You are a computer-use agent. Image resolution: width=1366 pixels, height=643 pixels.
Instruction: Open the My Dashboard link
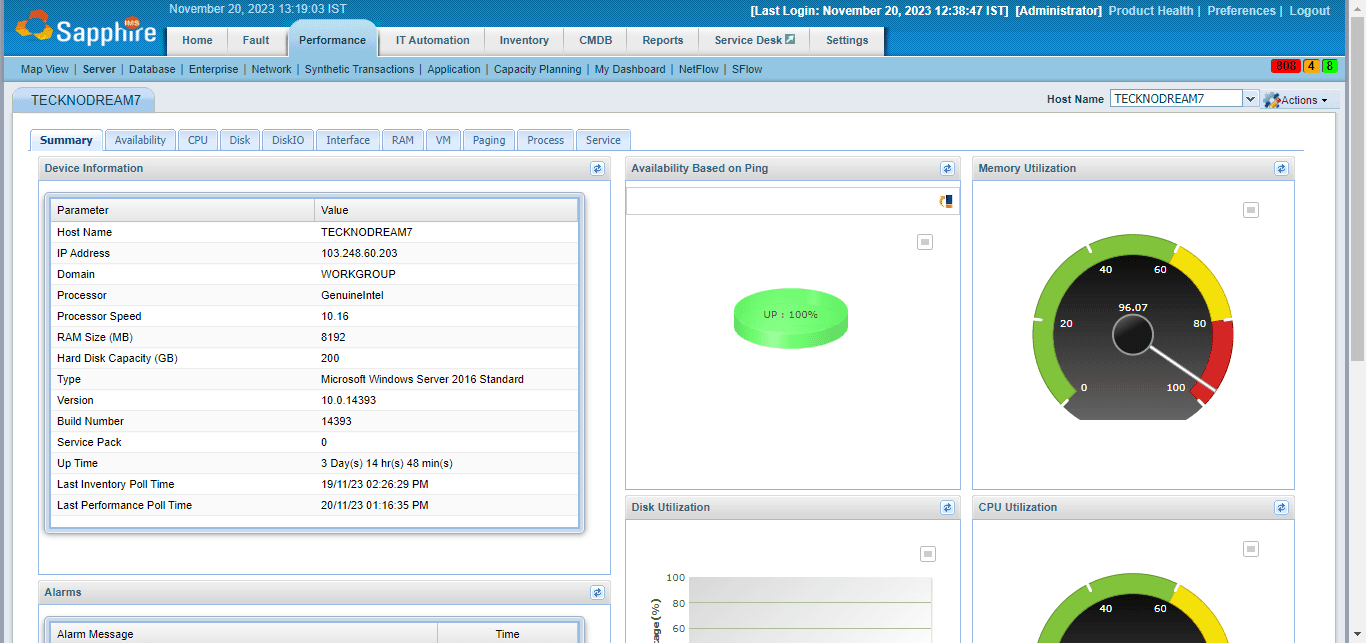pyautogui.click(x=630, y=69)
